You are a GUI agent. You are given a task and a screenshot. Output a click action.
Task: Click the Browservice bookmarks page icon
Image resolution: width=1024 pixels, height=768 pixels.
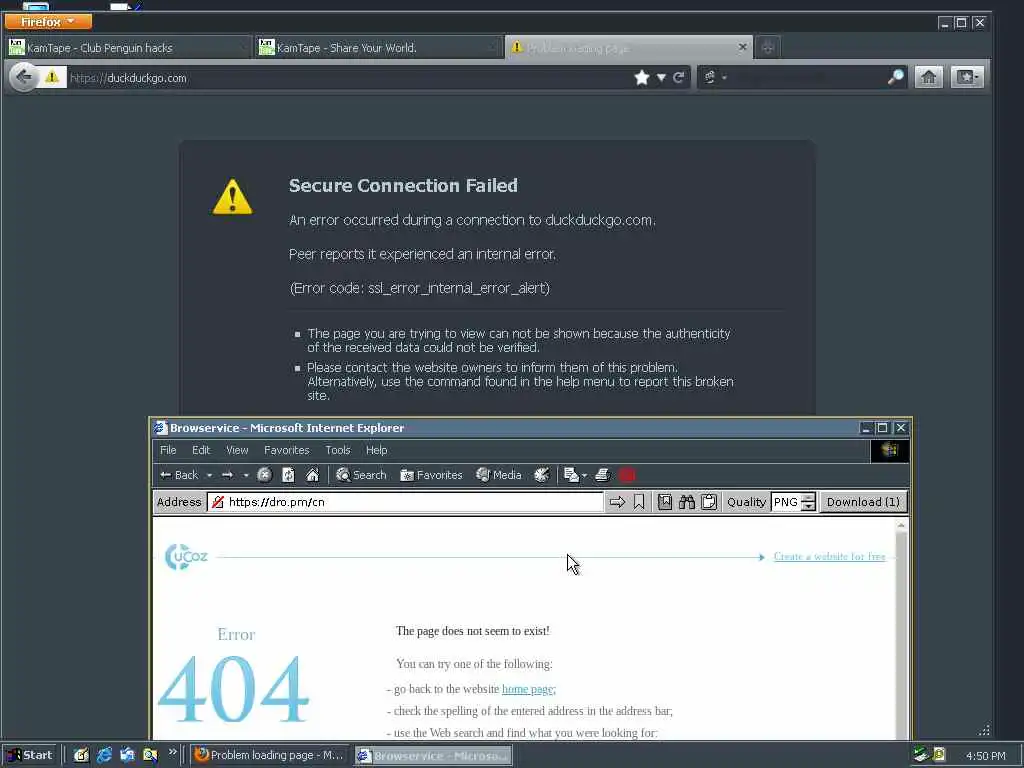tap(665, 502)
